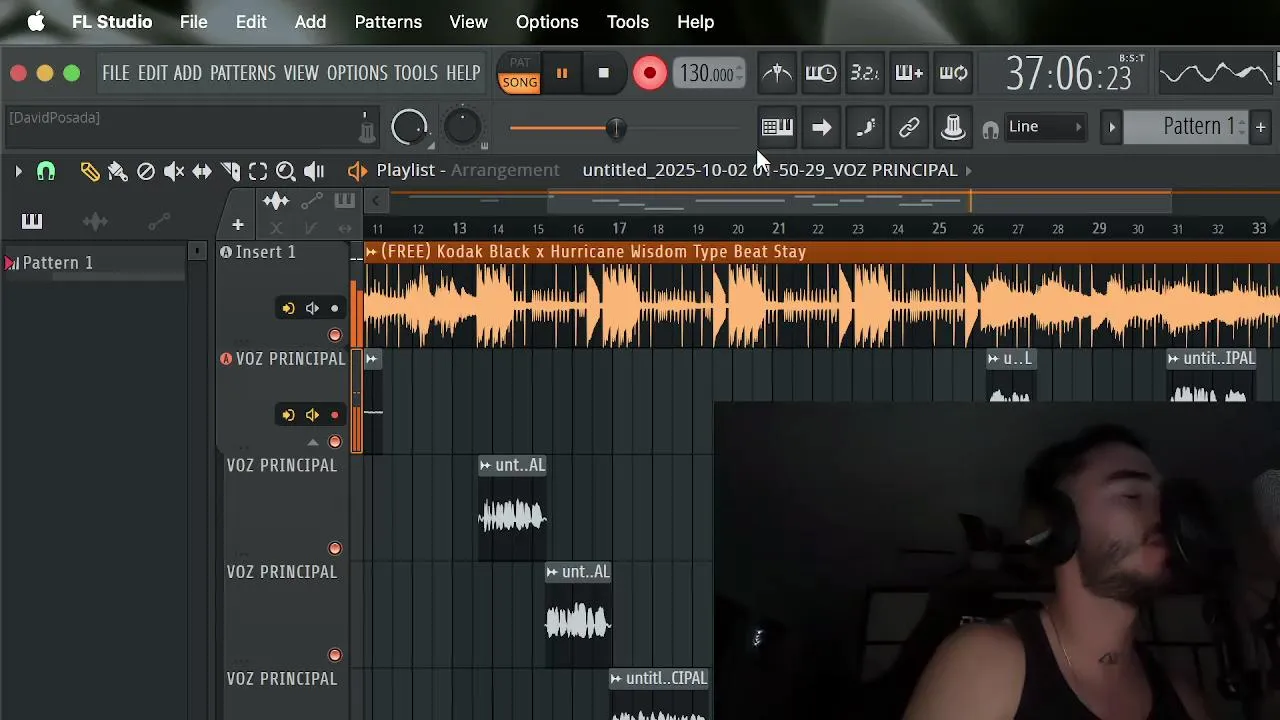Show patterns piano icon in picker

(32, 221)
